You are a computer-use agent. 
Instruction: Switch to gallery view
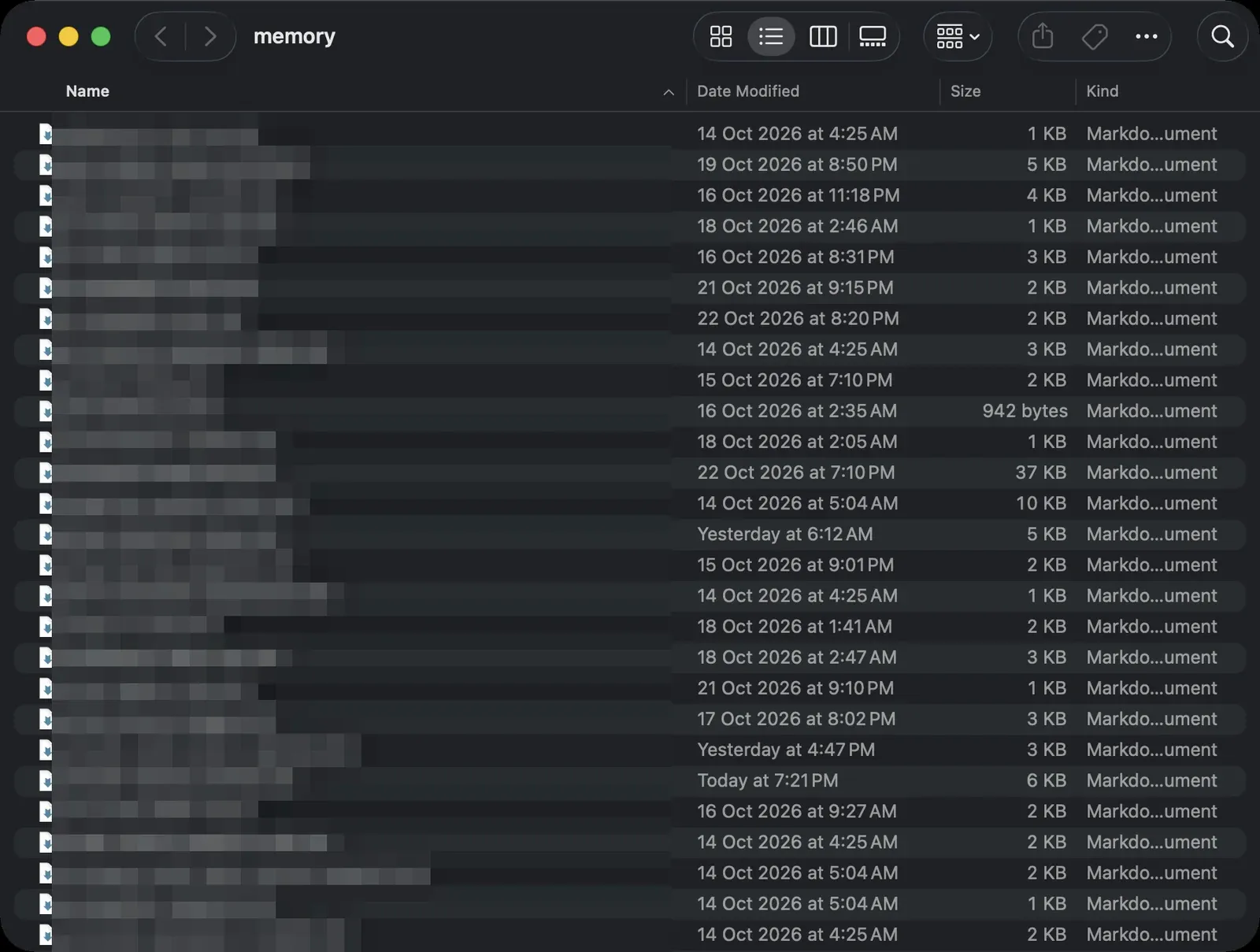tap(873, 36)
